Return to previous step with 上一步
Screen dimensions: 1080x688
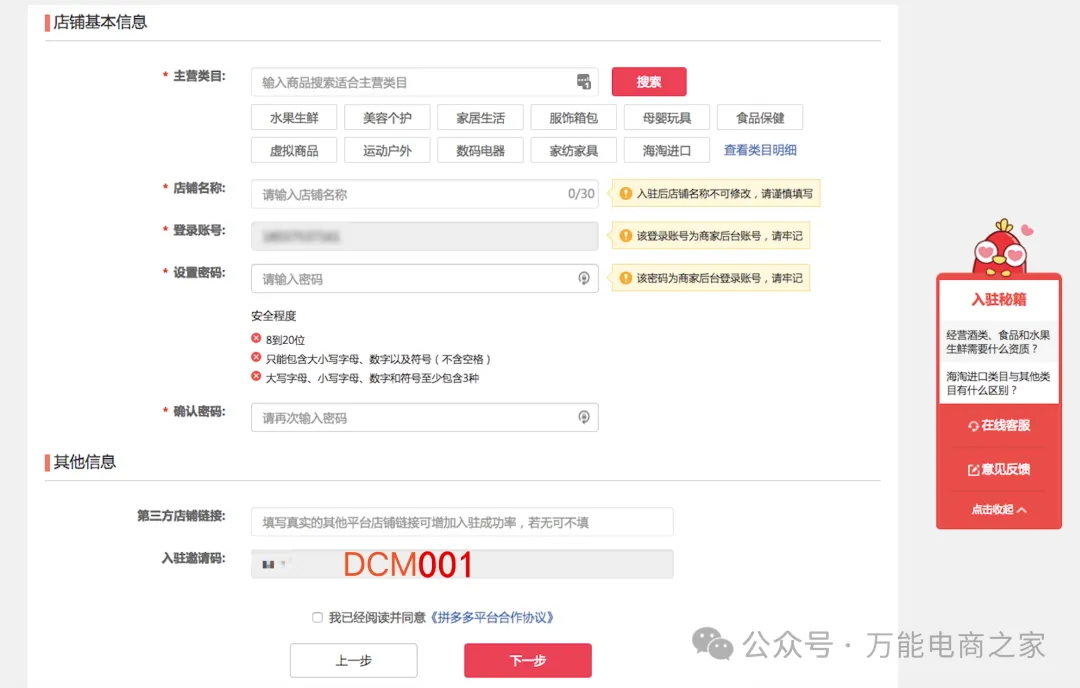pyautogui.click(x=353, y=661)
